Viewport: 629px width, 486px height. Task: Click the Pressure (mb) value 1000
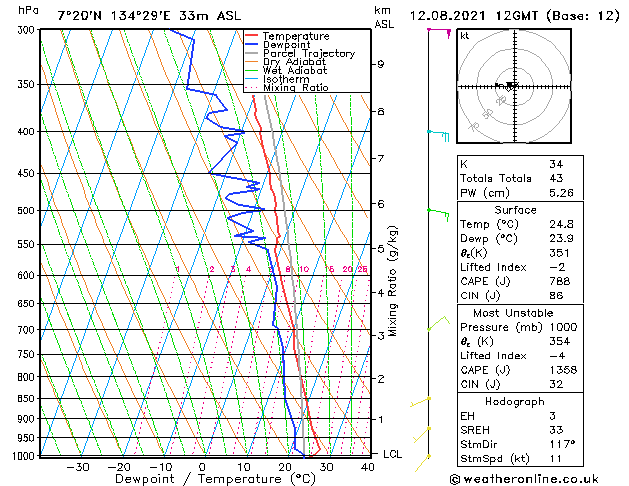tap(563, 327)
